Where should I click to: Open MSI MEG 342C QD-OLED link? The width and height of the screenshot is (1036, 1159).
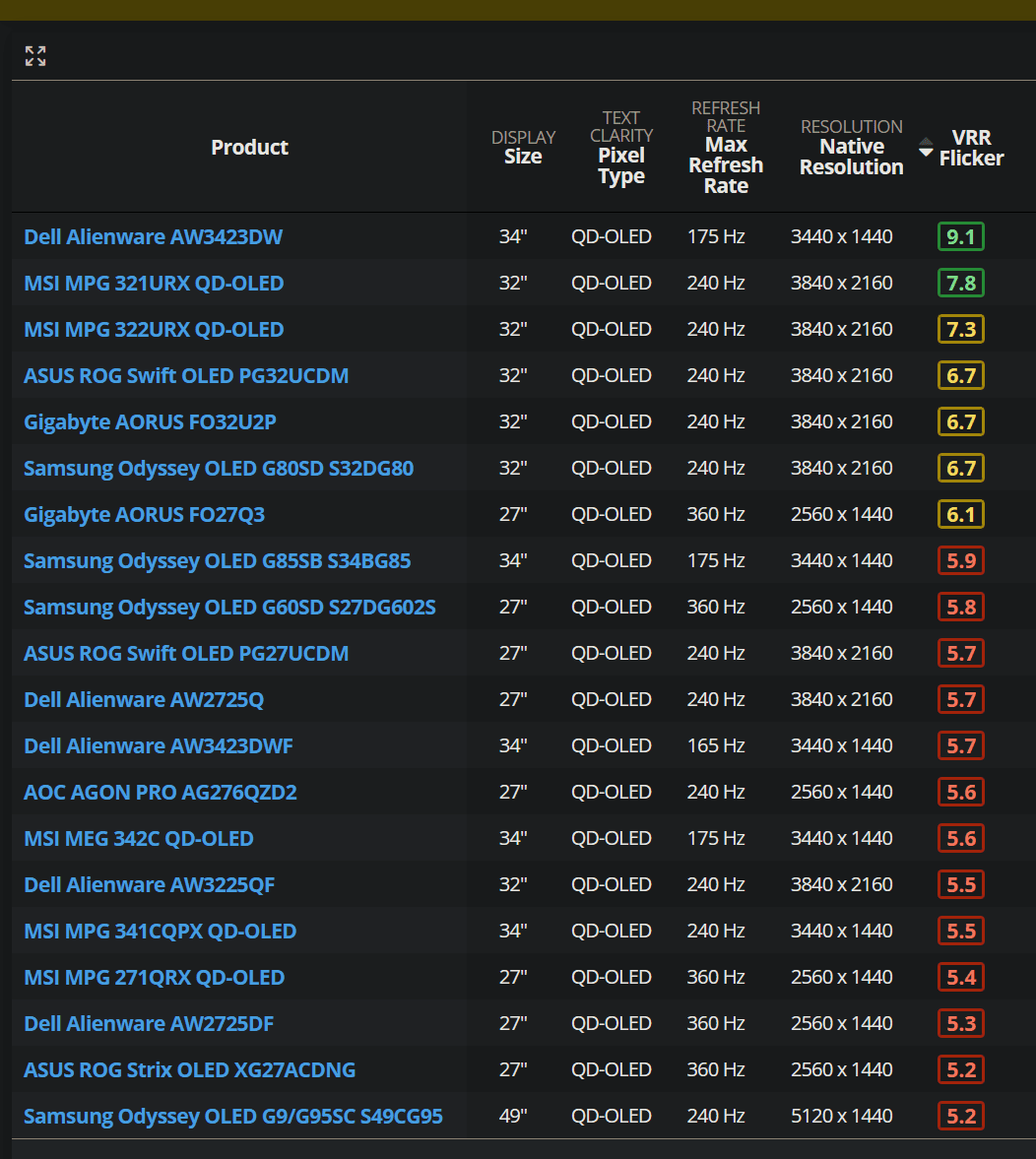click(139, 839)
